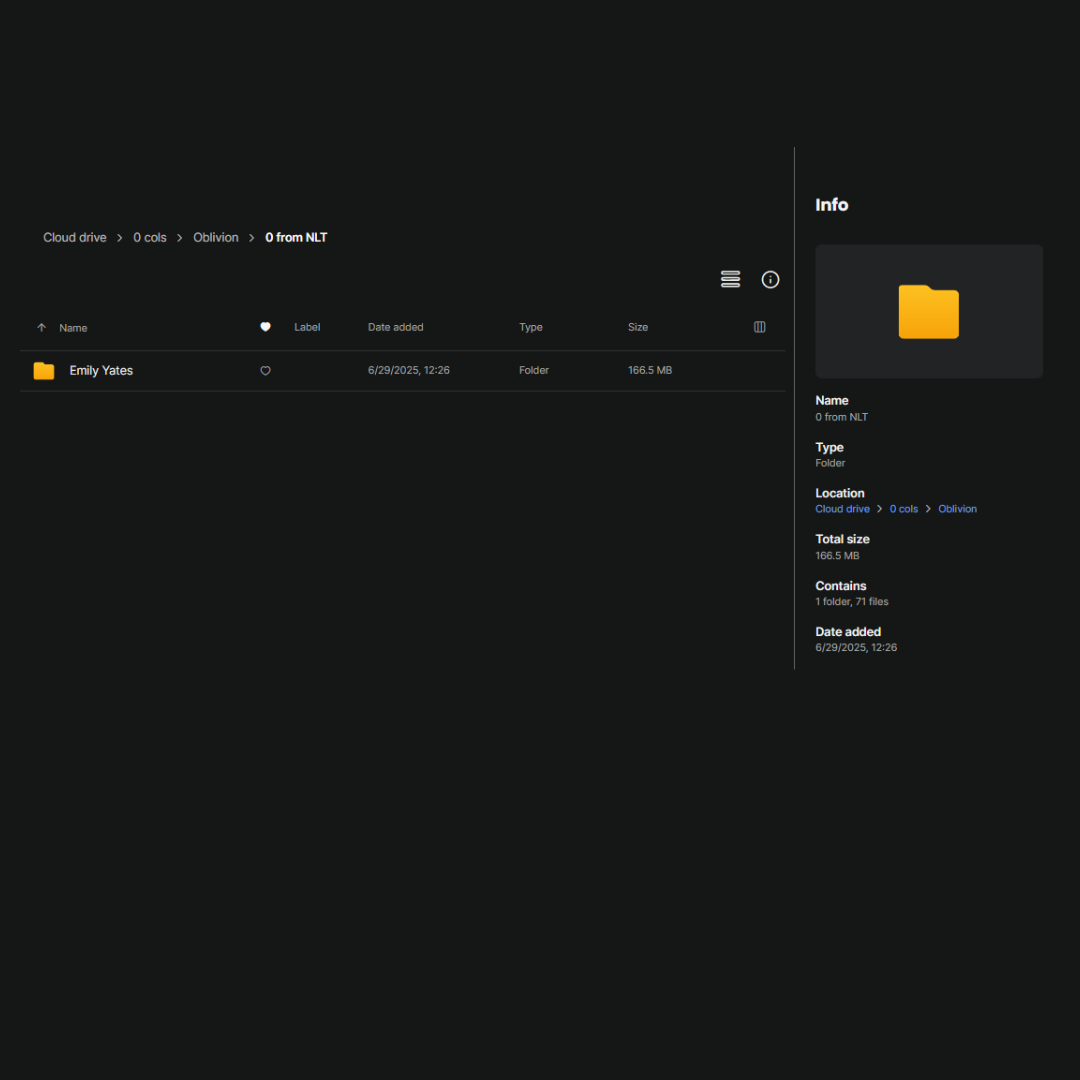Favorite the Emily Yates folder

(x=265, y=371)
